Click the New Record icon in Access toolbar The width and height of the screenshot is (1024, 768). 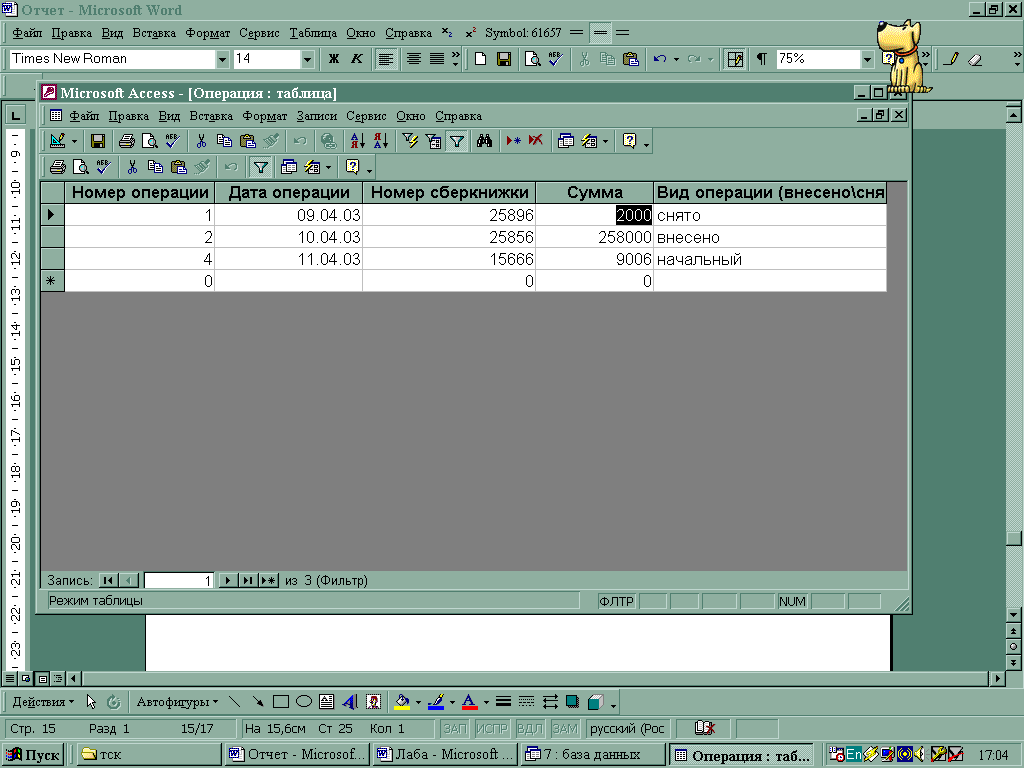click(513, 141)
